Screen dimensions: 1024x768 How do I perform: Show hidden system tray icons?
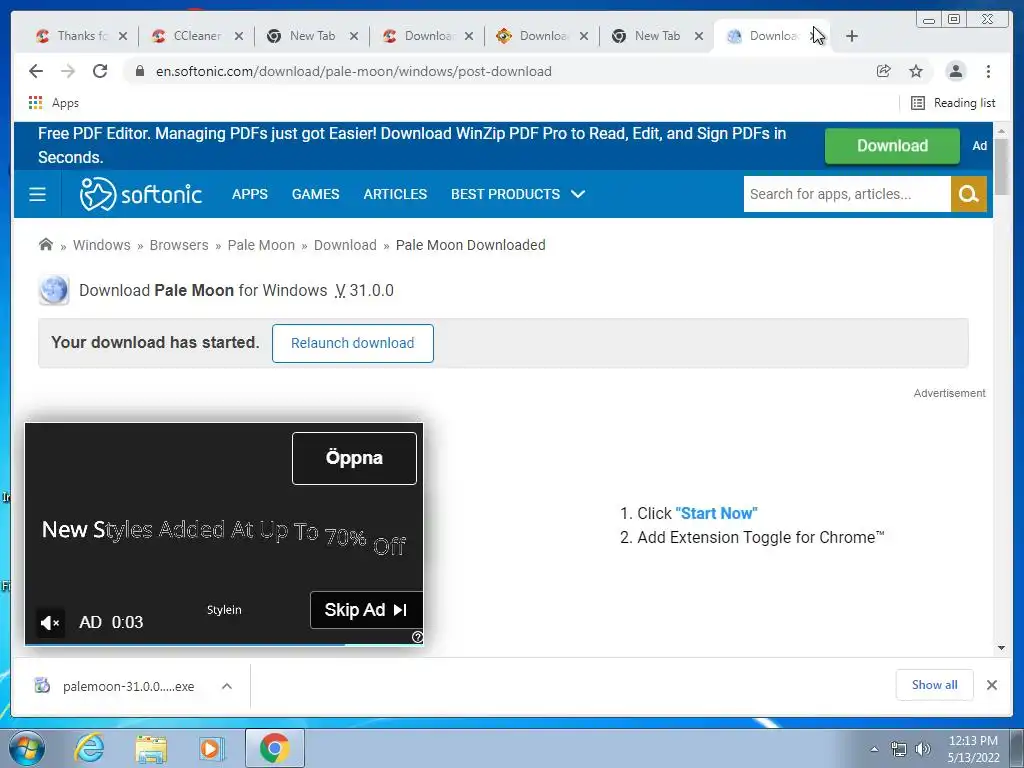tap(874, 750)
